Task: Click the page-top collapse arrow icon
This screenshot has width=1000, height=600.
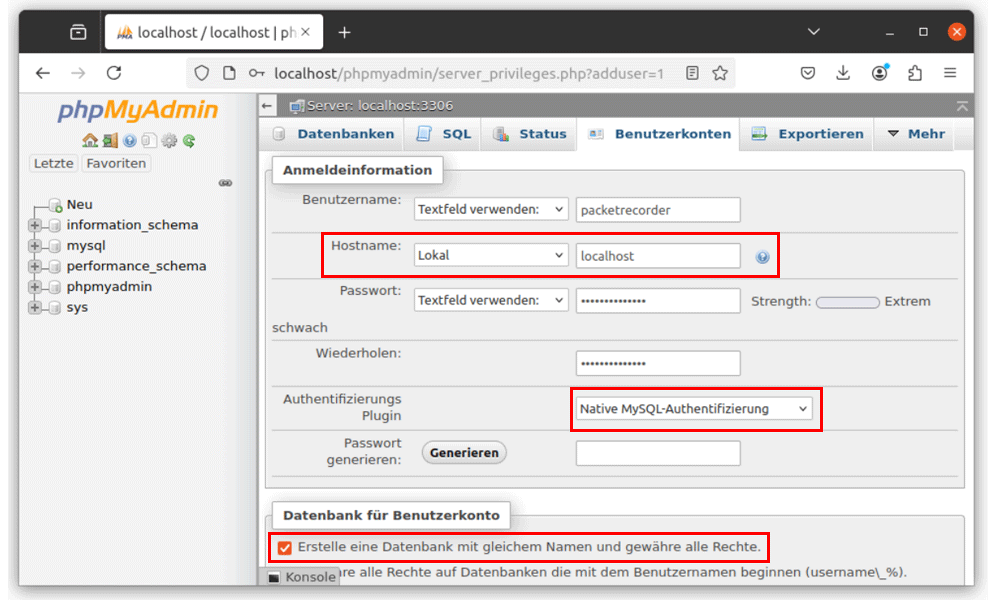Action: tap(962, 106)
